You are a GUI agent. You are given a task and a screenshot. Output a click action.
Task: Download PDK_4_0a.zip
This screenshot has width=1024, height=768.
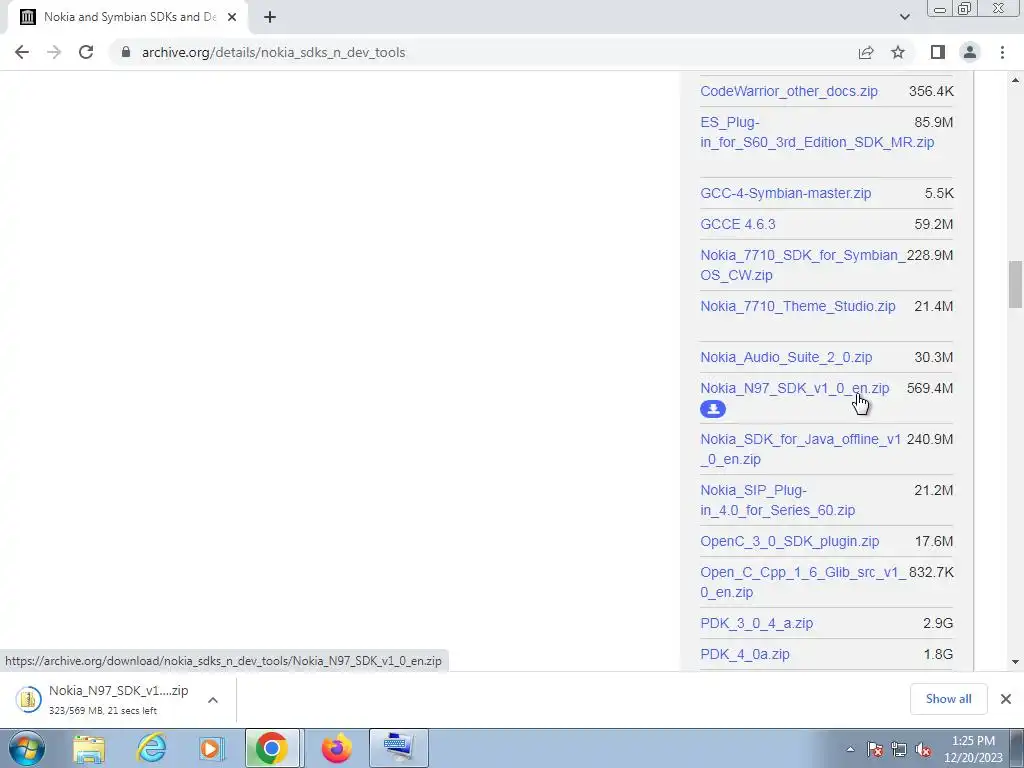(x=744, y=654)
